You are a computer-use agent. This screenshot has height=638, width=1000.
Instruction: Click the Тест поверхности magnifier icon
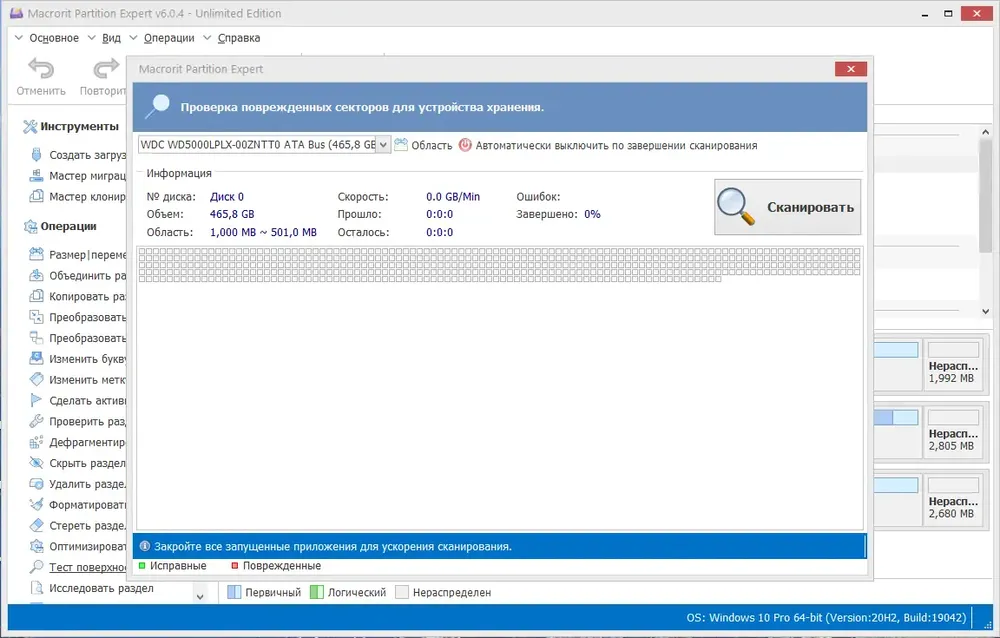(x=36, y=567)
